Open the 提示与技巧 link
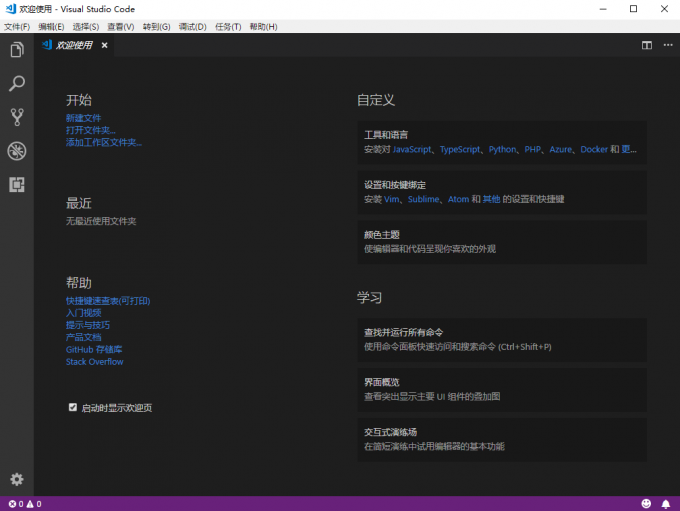 point(88,325)
